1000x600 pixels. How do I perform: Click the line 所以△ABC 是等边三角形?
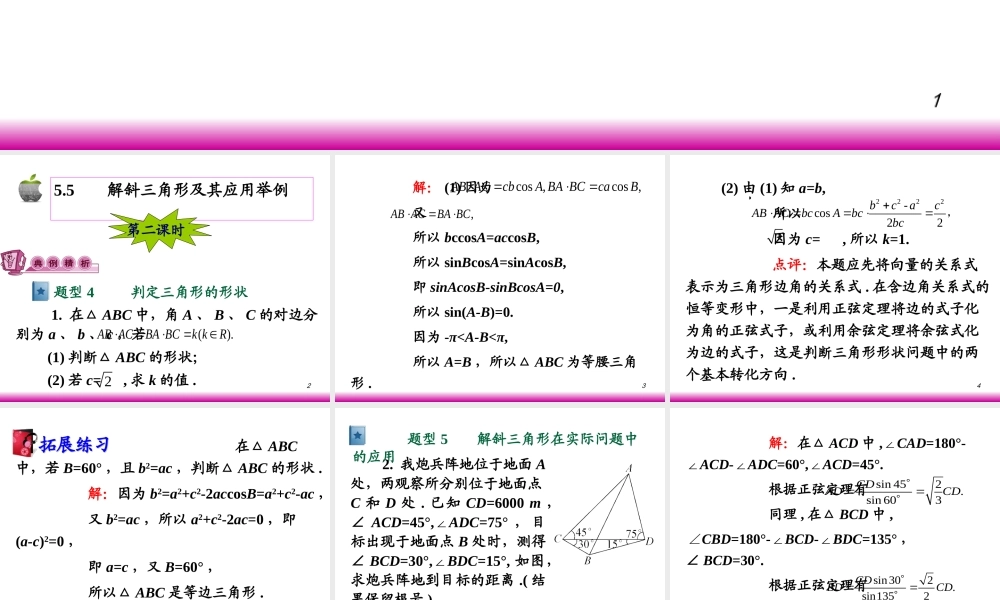click(x=176, y=592)
